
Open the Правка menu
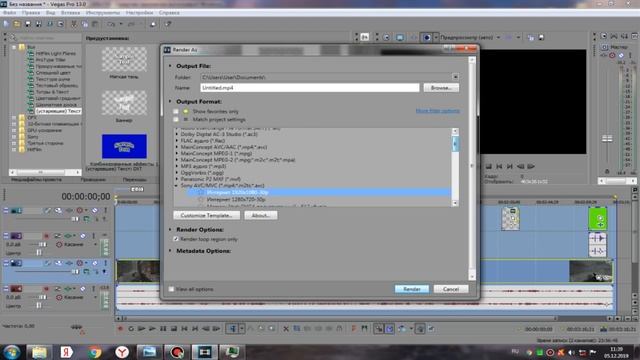31,13
